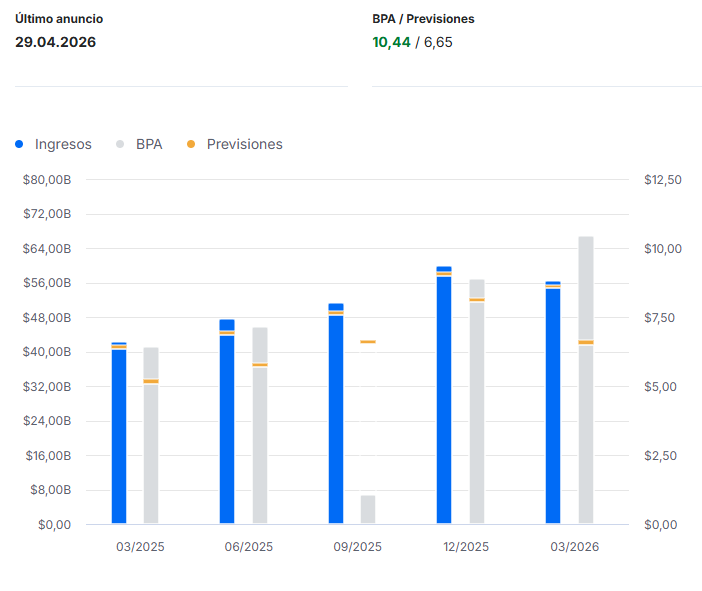Select the tall gray BPA bar for 03/2026
702x591 pixels.
pyautogui.click(x=586, y=380)
